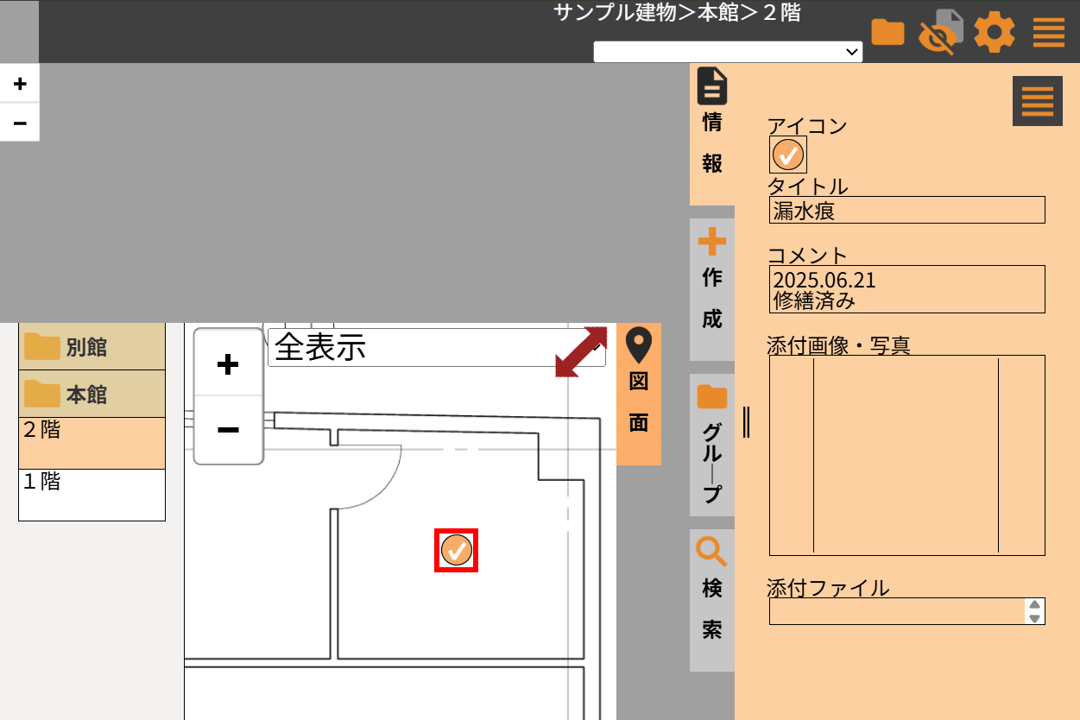Image resolution: width=1080 pixels, height=720 pixels.
Task: Zoom in with the top-left plus button
Action: click(20, 83)
